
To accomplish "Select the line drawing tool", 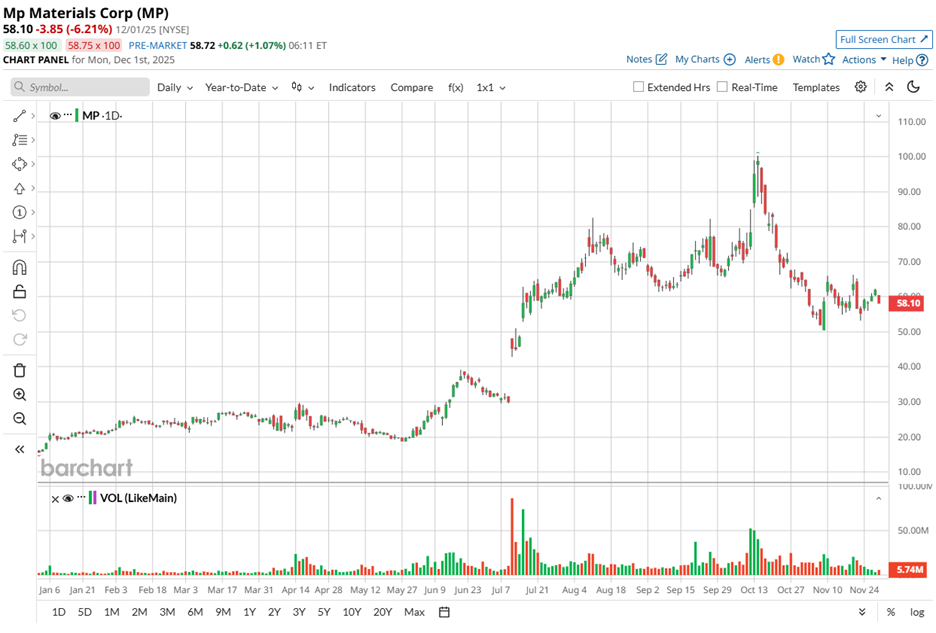I will 19,116.
